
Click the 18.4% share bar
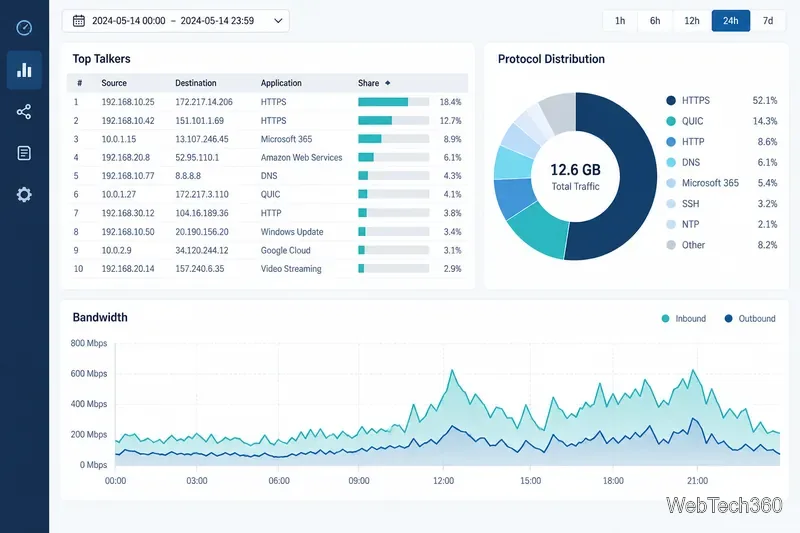pos(393,102)
